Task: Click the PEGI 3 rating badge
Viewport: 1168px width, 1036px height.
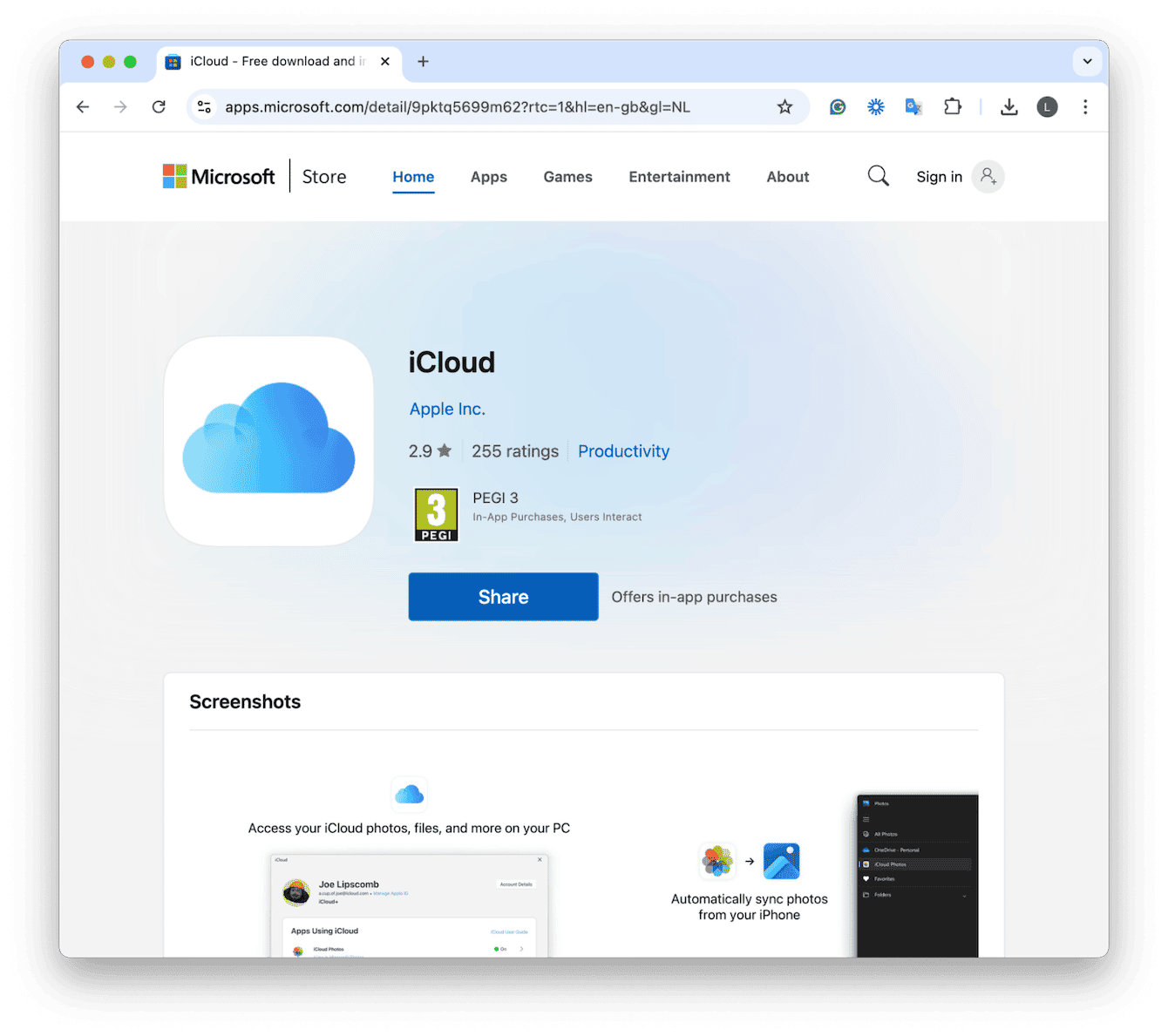Action: (436, 514)
